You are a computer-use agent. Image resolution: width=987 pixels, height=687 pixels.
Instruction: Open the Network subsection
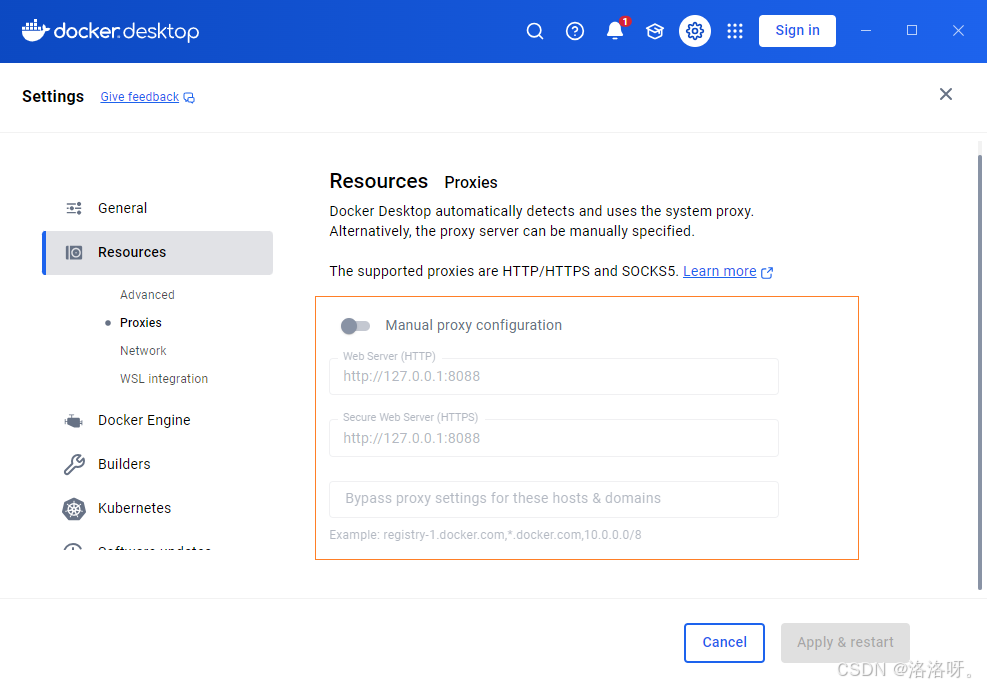click(143, 351)
